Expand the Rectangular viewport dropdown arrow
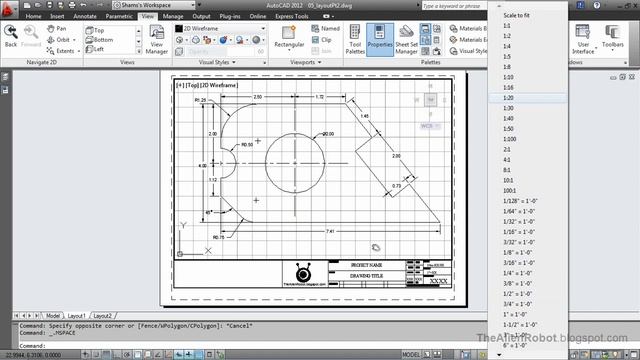The image size is (640, 360). coord(289,50)
